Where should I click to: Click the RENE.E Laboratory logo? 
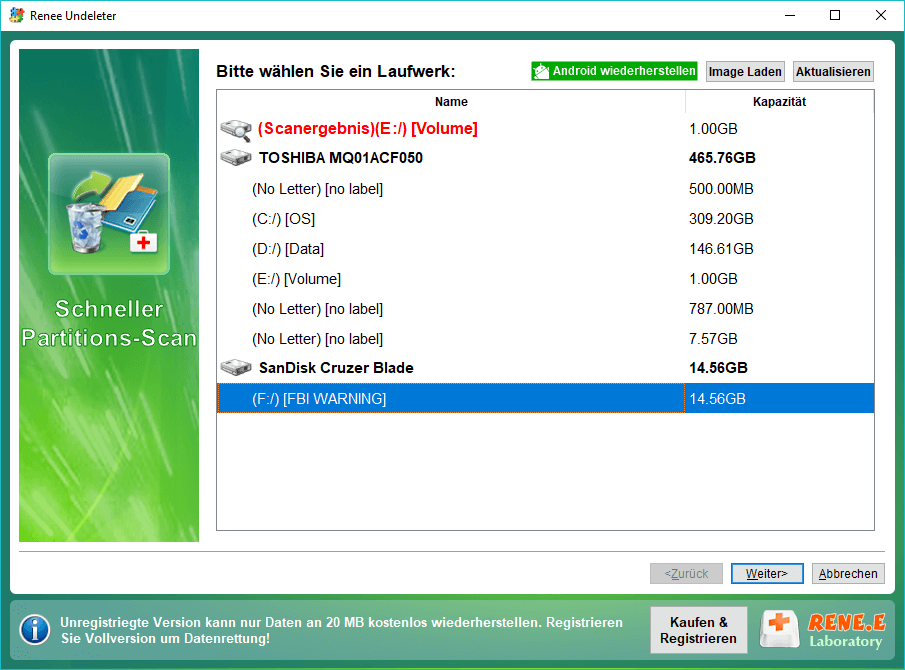click(x=822, y=630)
